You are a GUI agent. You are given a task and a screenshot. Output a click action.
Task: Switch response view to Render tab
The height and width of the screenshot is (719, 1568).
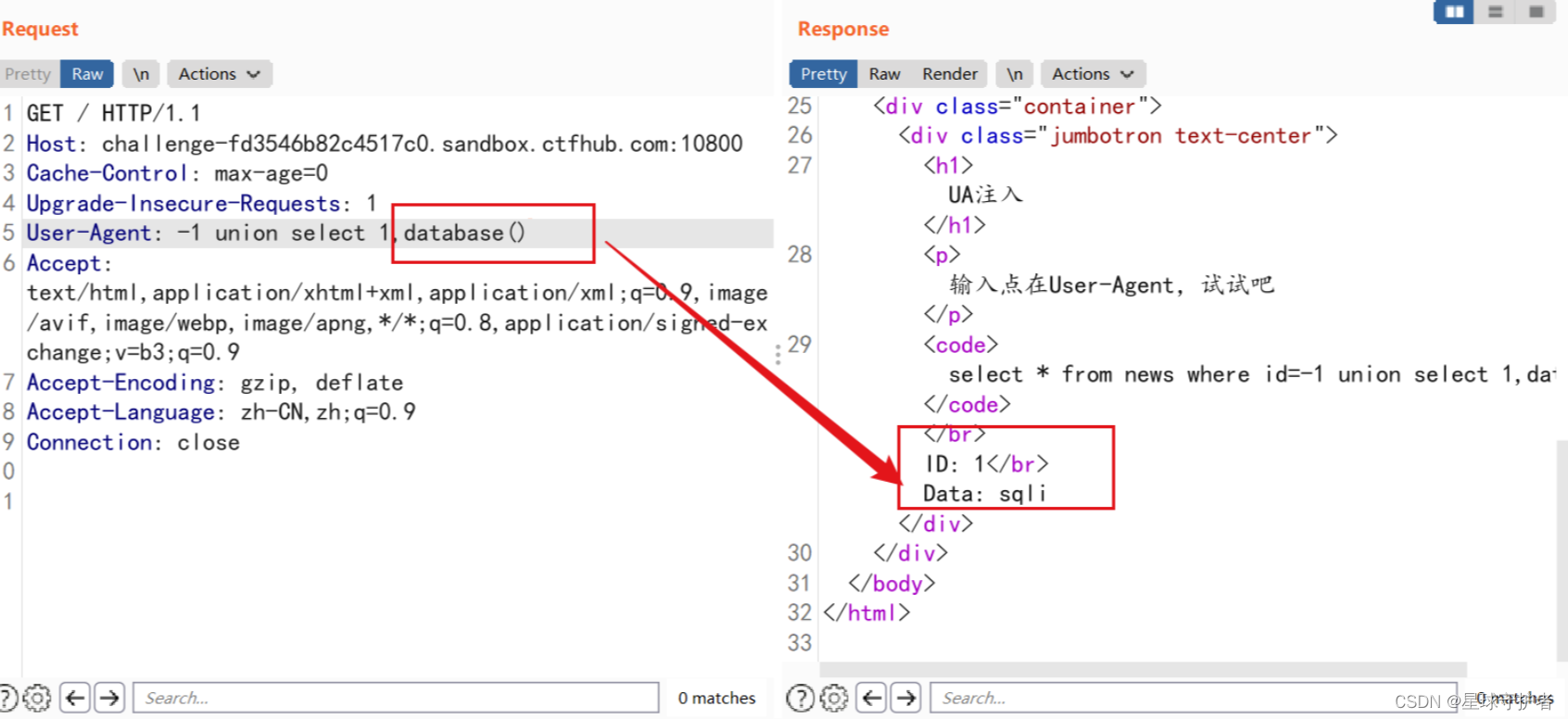point(950,74)
